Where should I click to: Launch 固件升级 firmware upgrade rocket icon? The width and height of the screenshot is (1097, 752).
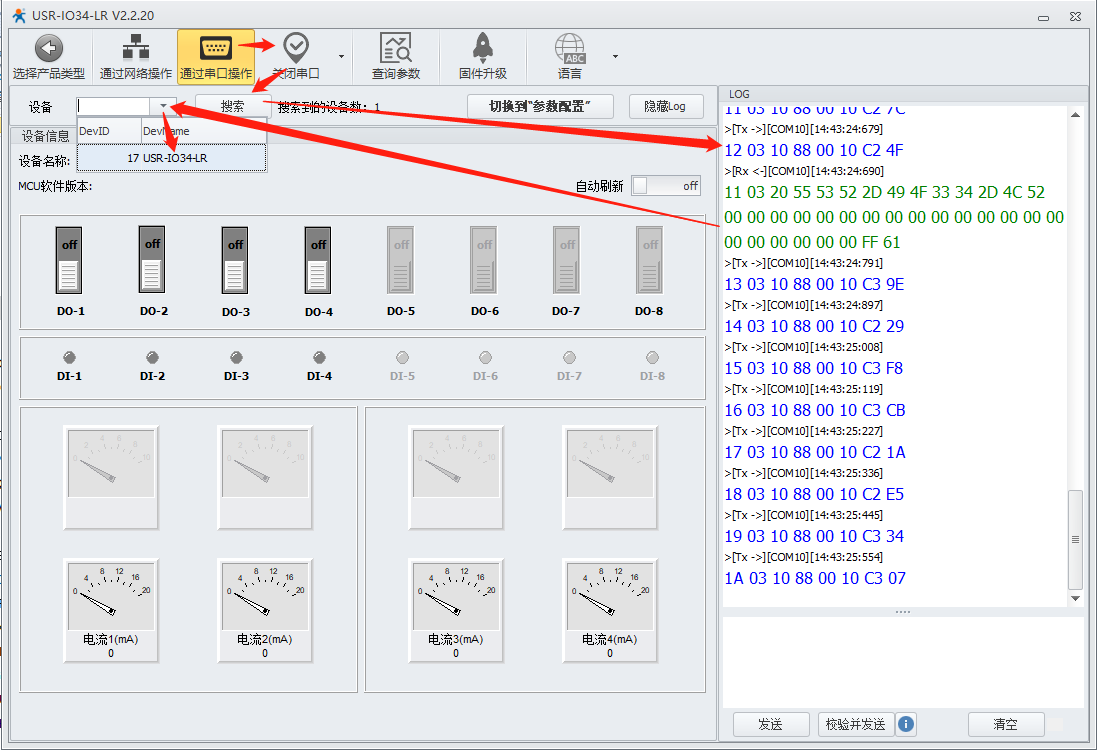(x=483, y=48)
